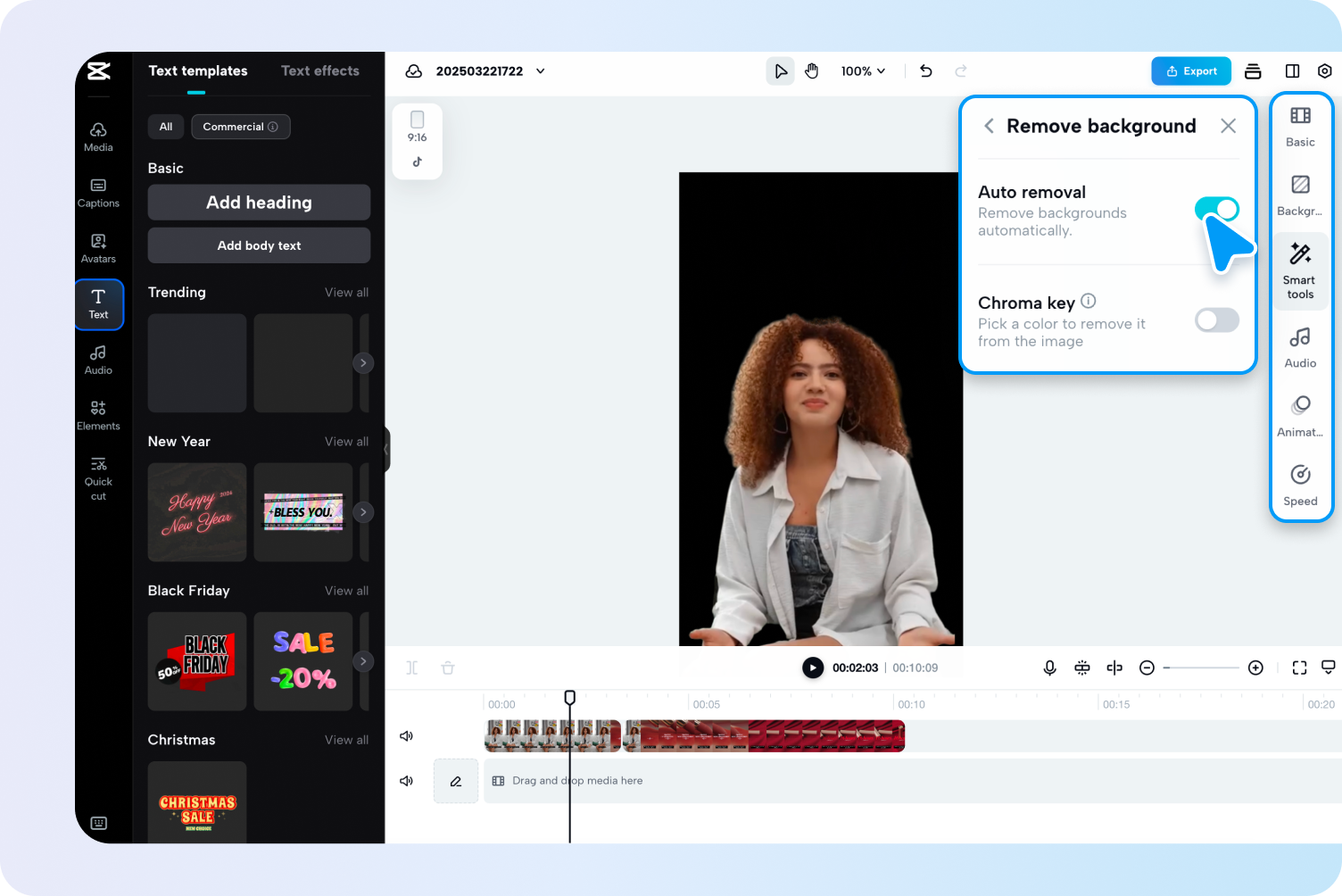
Task: Toggle the panel layout icon
Action: (x=1292, y=71)
